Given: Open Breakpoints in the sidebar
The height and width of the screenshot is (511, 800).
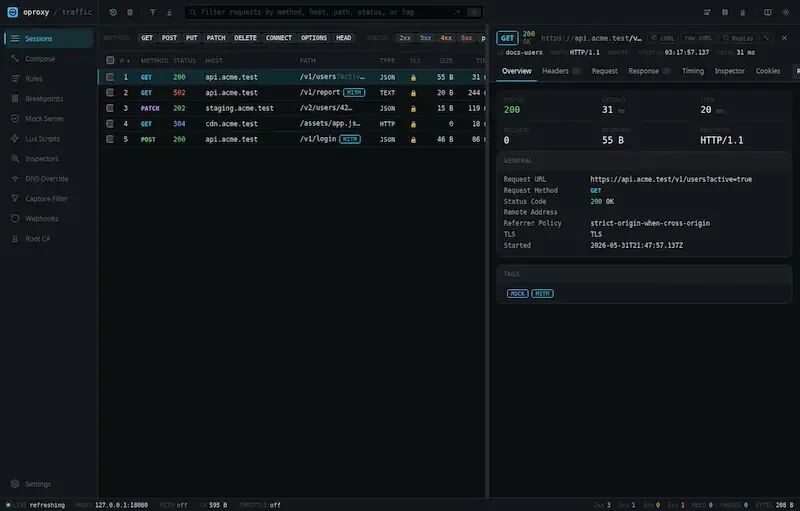Looking at the screenshot, I should coord(48,98).
